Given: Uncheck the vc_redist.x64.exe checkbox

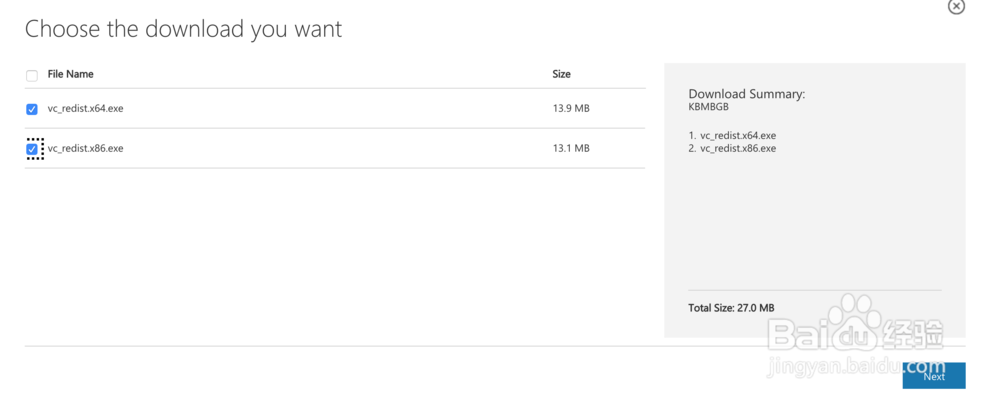Looking at the screenshot, I should tap(32, 109).
